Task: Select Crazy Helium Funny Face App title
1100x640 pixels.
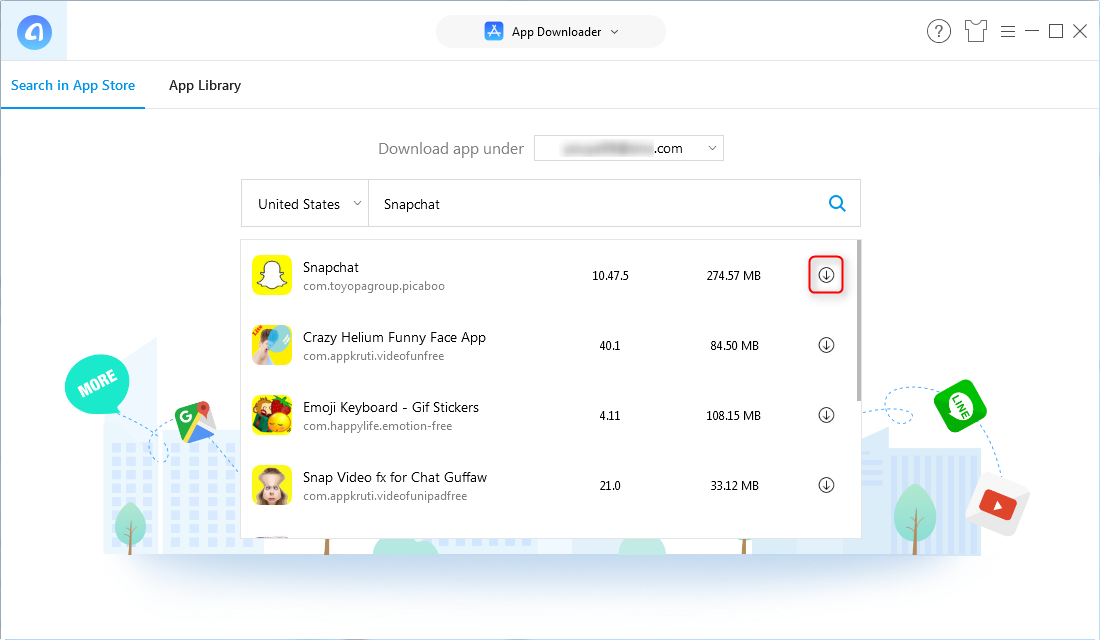Action: [394, 338]
